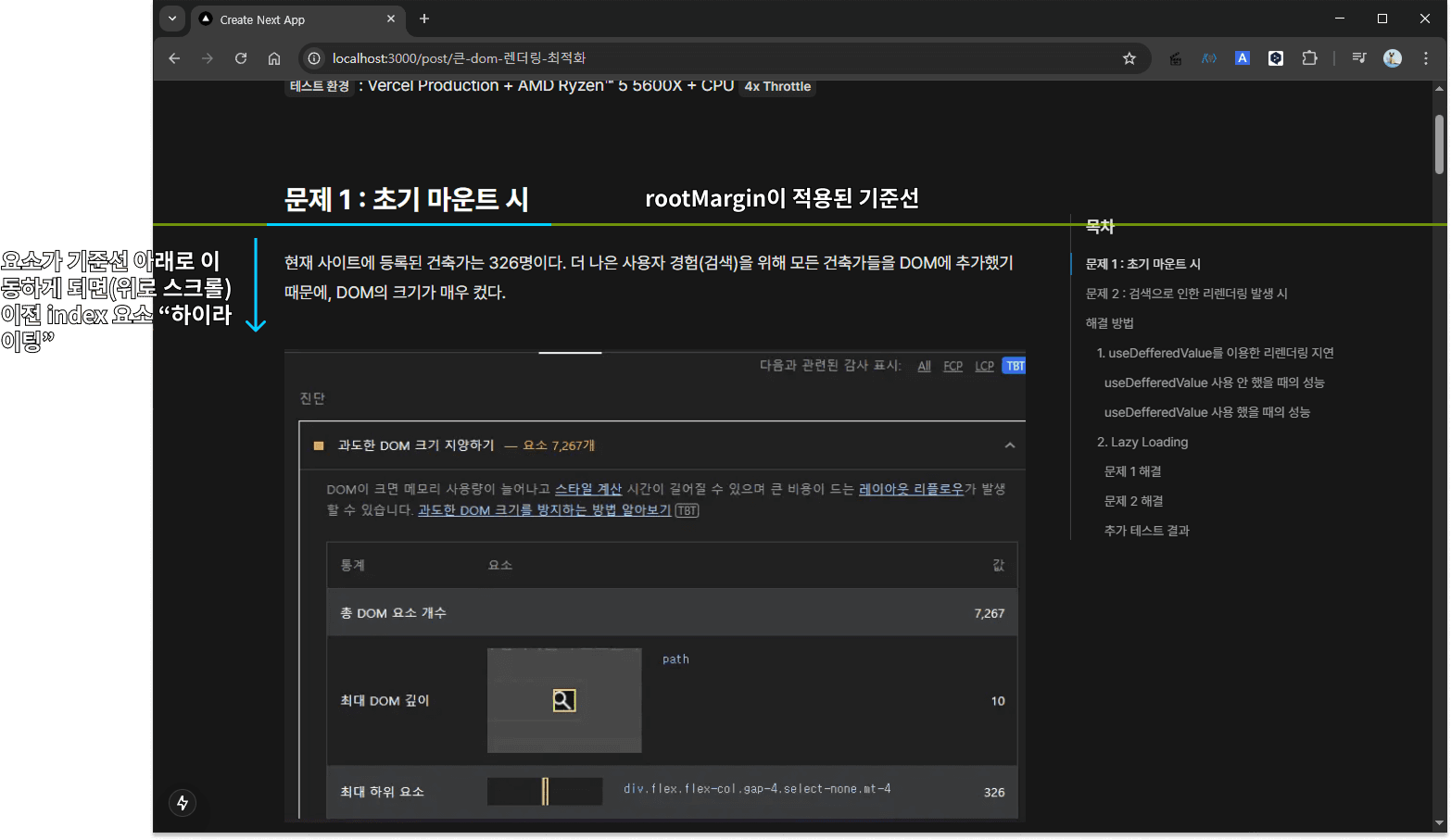The width and height of the screenshot is (1451, 840).
Task: Jump to '2. Lazy Loading' in contents
Action: [1142, 442]
